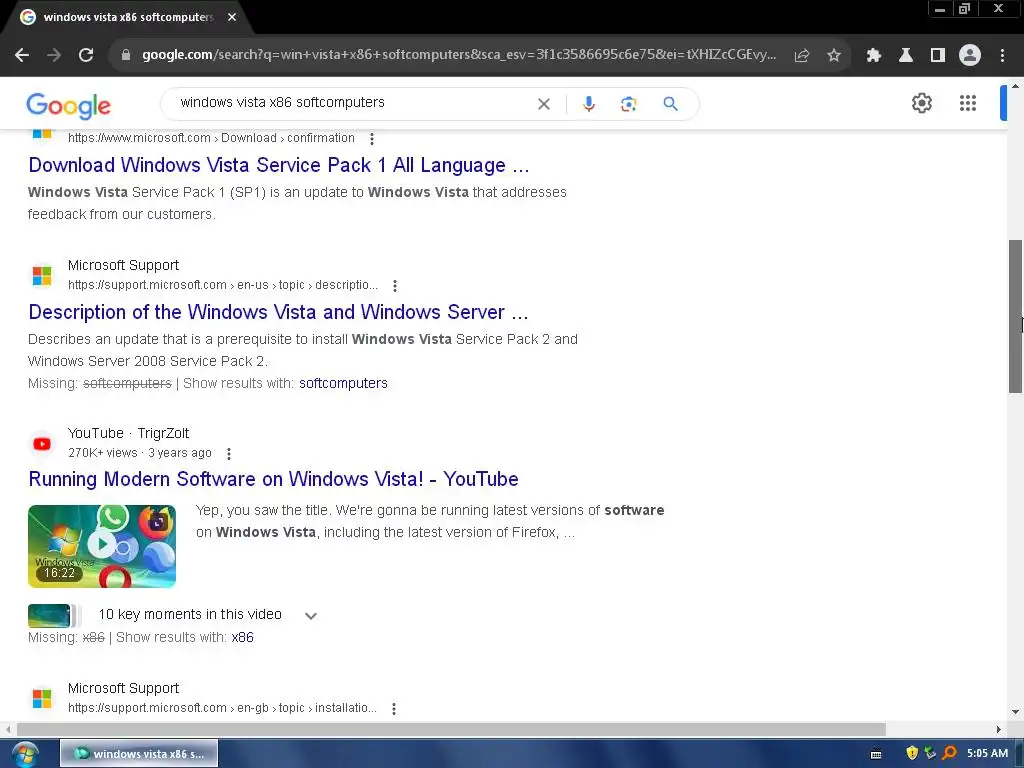The width and height of the screenshot is (1024, 768).
Task: Select the windows vista x86 browser tab
Action: [127, 18]
